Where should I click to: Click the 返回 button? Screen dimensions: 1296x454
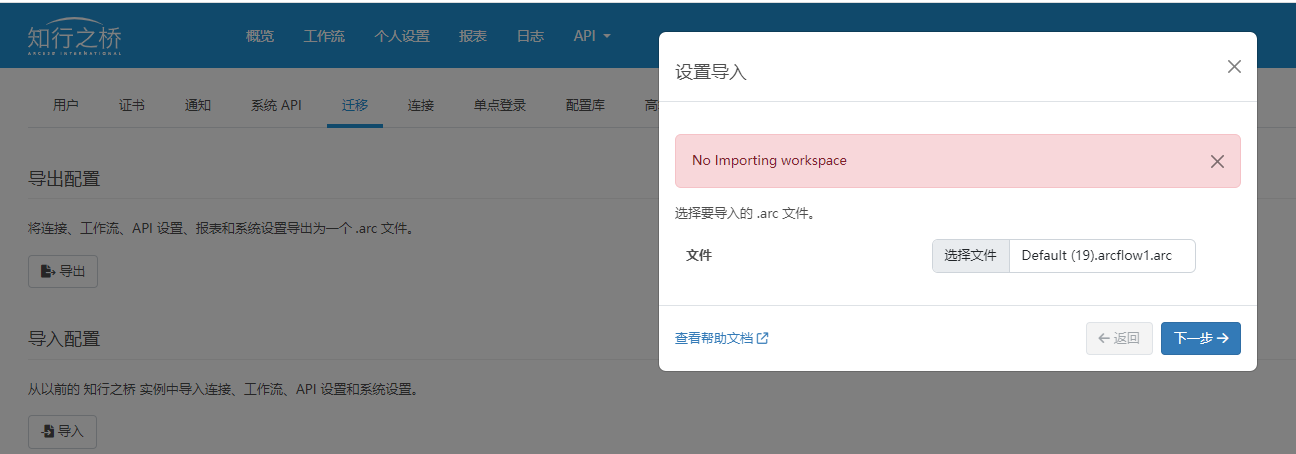1120,338
